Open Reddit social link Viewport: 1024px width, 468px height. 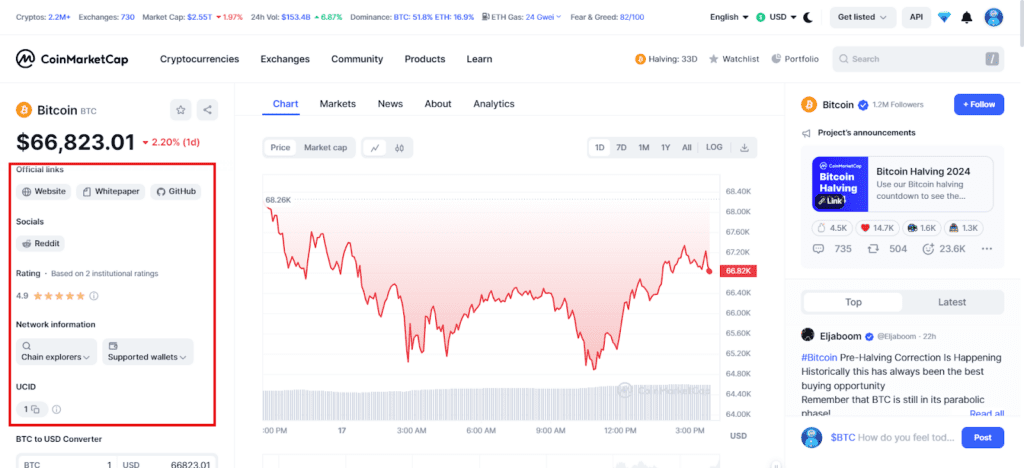pos(40,243)
